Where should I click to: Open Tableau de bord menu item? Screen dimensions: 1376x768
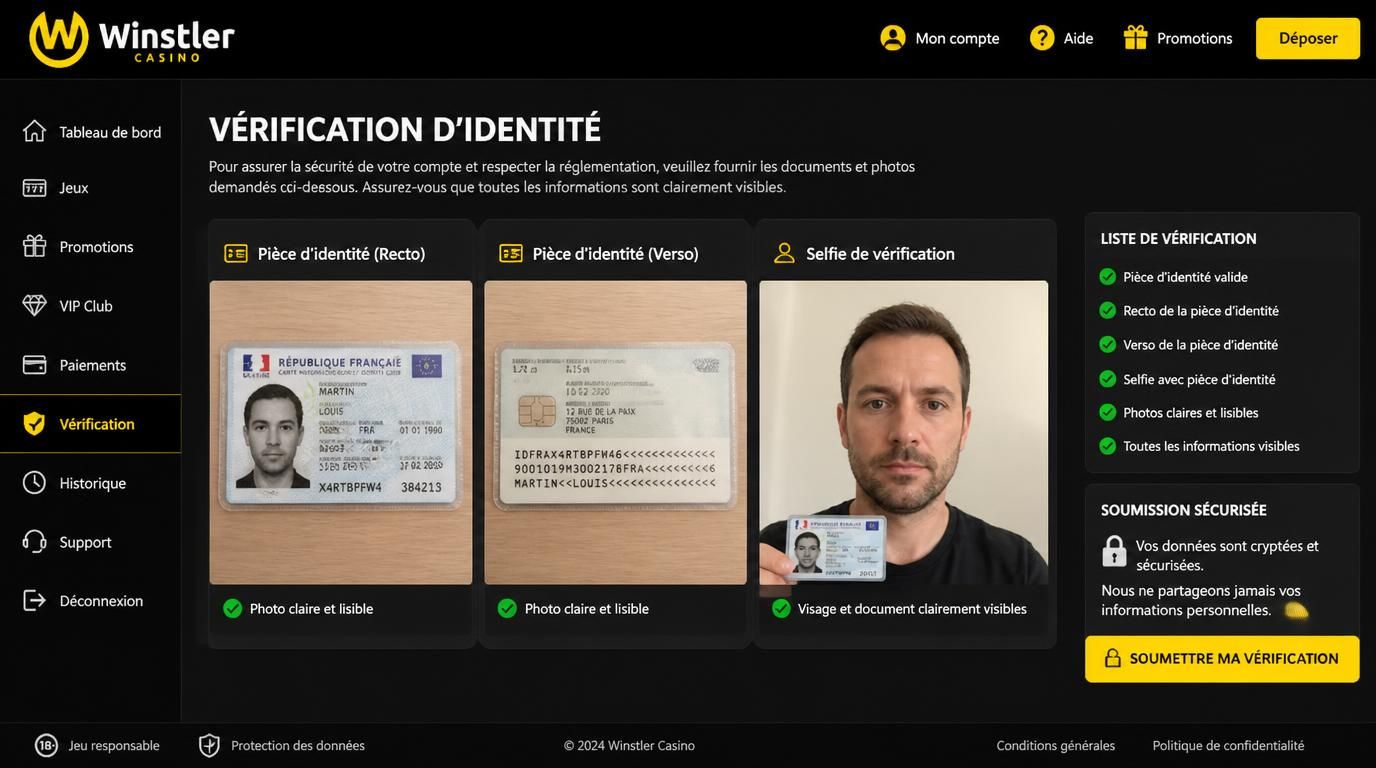coord(90,131)
